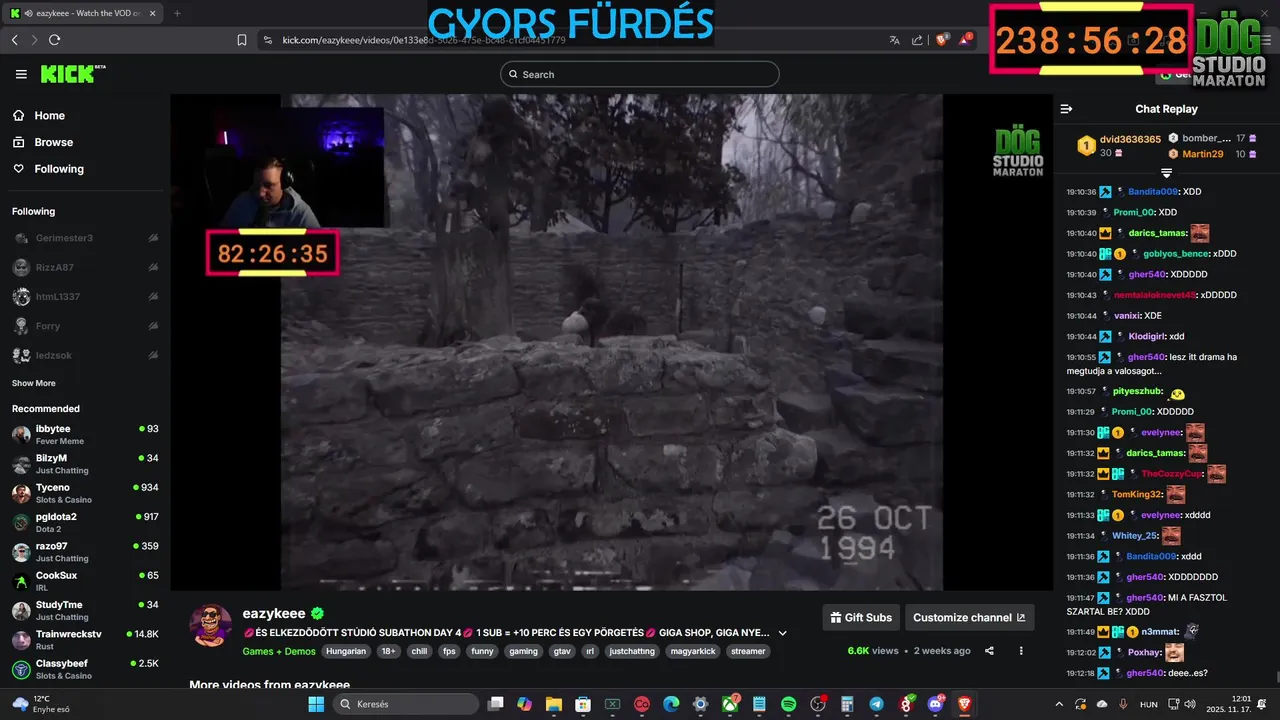
Task: Open followed channel ledzsok
Action: pyautogui.click(x=85, y=355)
